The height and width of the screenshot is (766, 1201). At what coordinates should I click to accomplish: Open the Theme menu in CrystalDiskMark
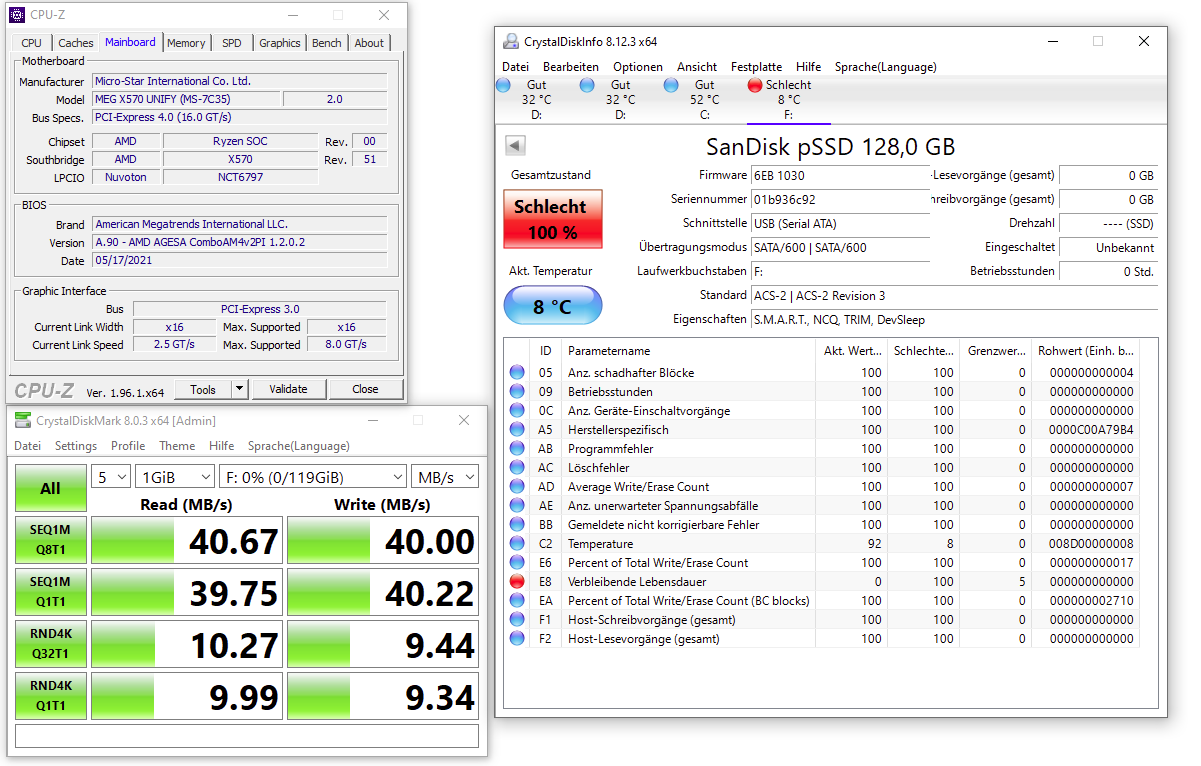point(177,446)
